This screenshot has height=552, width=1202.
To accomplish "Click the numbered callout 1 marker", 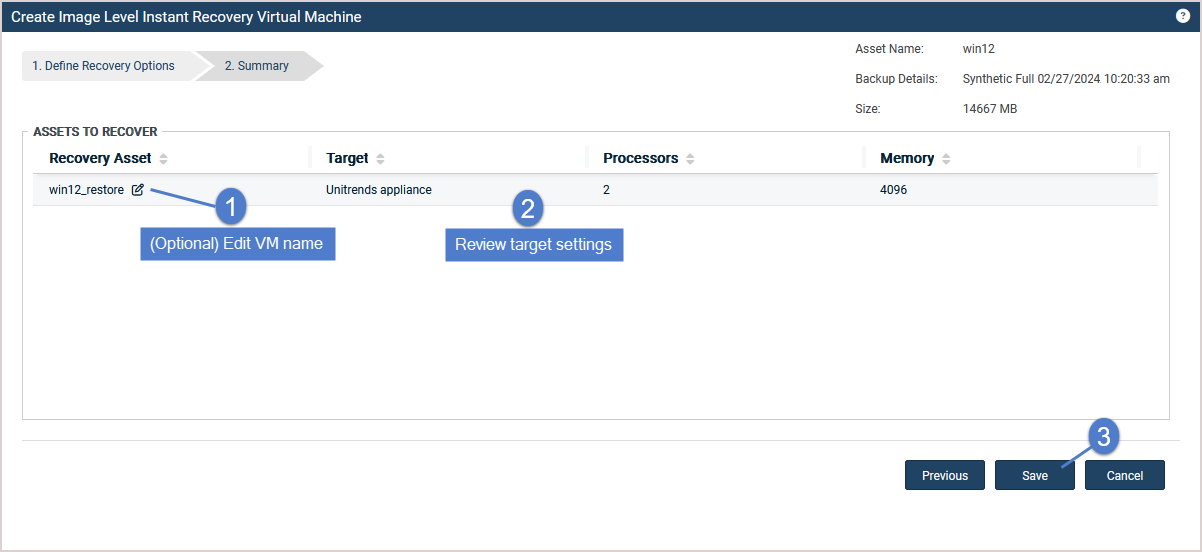I will click(x=231, y=208).
